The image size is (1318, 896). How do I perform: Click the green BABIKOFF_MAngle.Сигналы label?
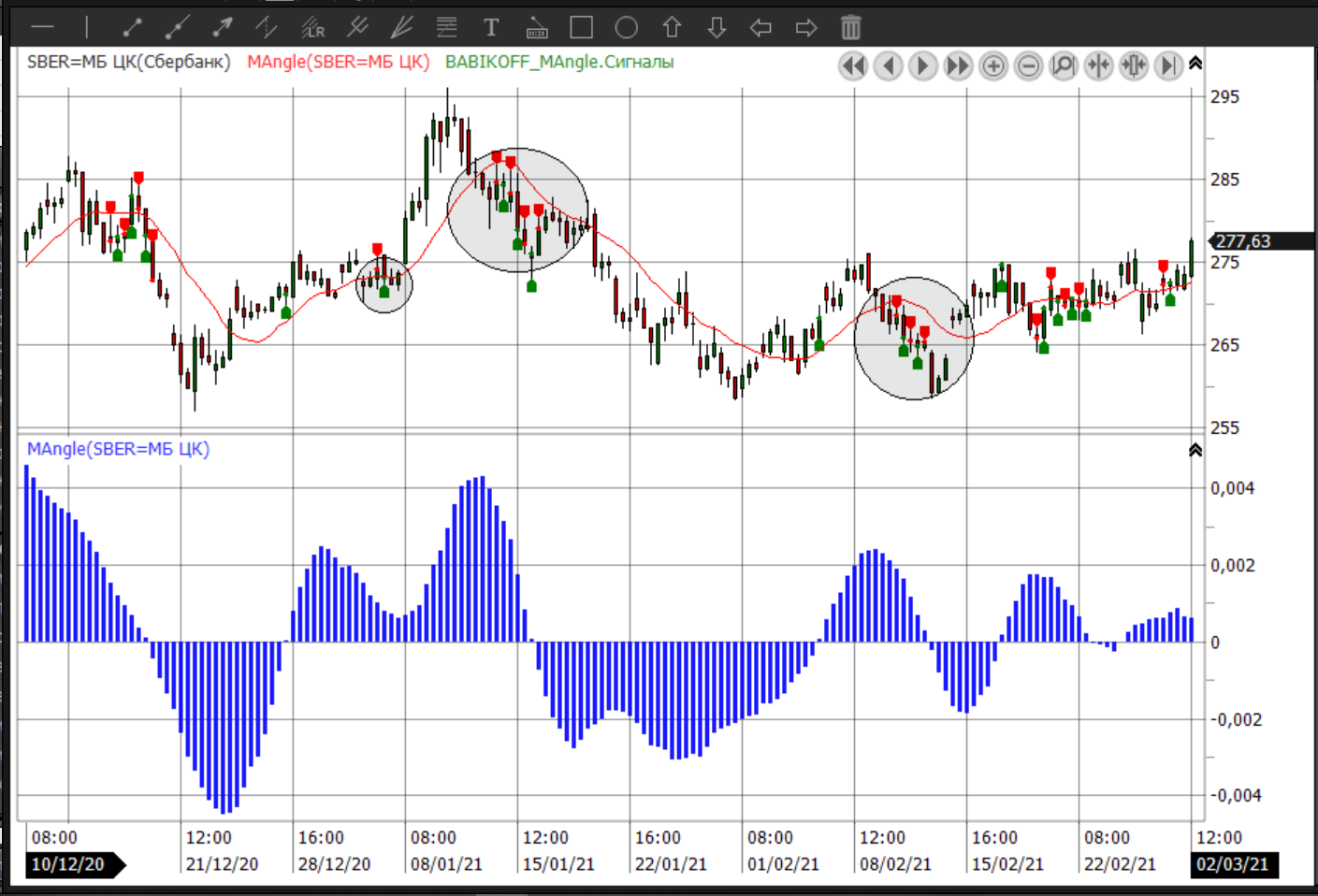point(559,62)
